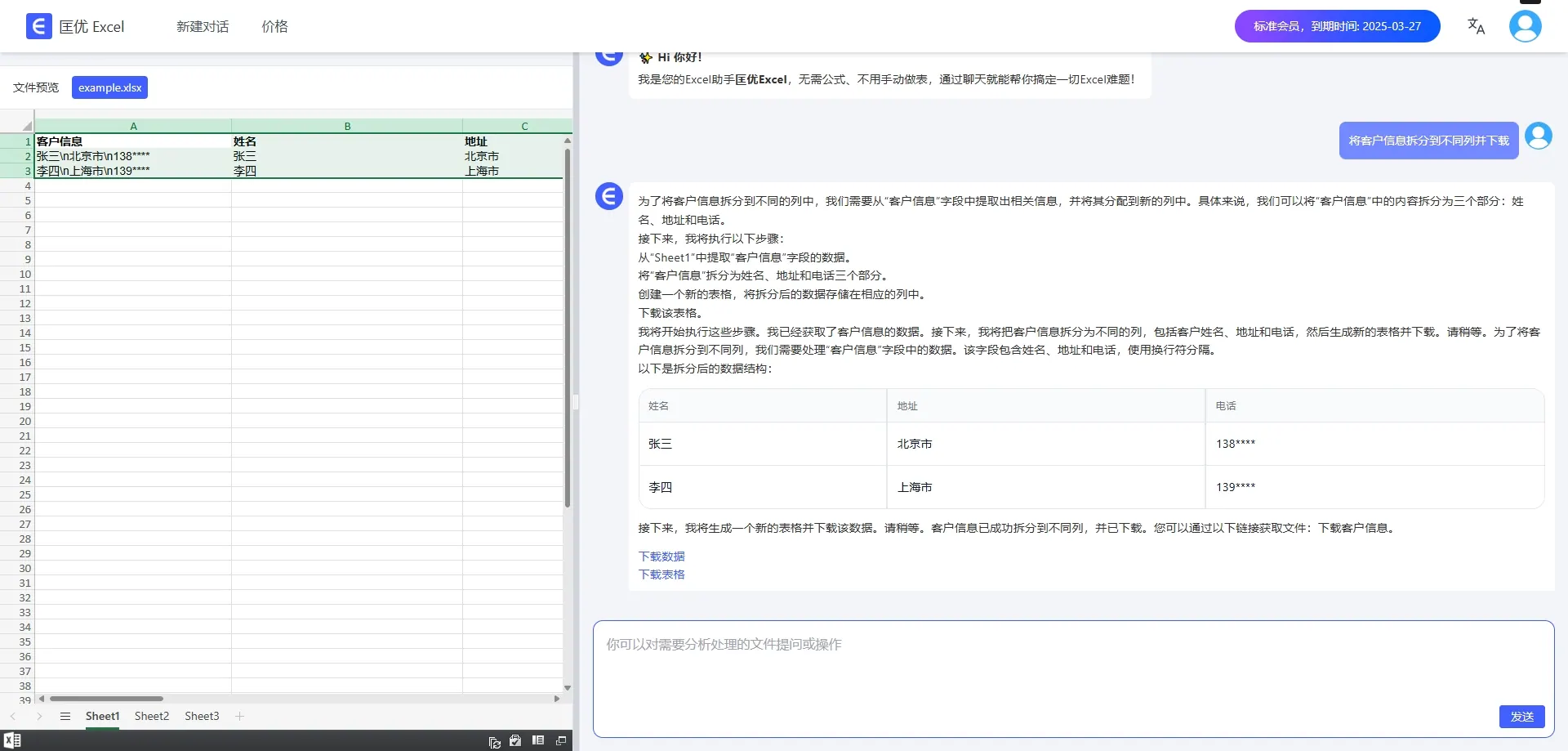Screen dimensions: 1568x751
Task: Select cell 李四 in column B
Action: 347,171
